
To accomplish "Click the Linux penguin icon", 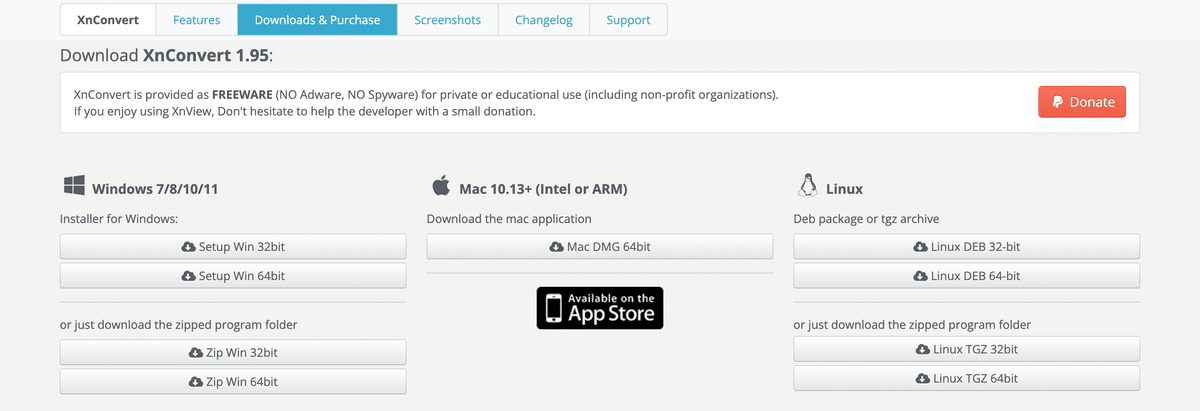I will 806,186.
